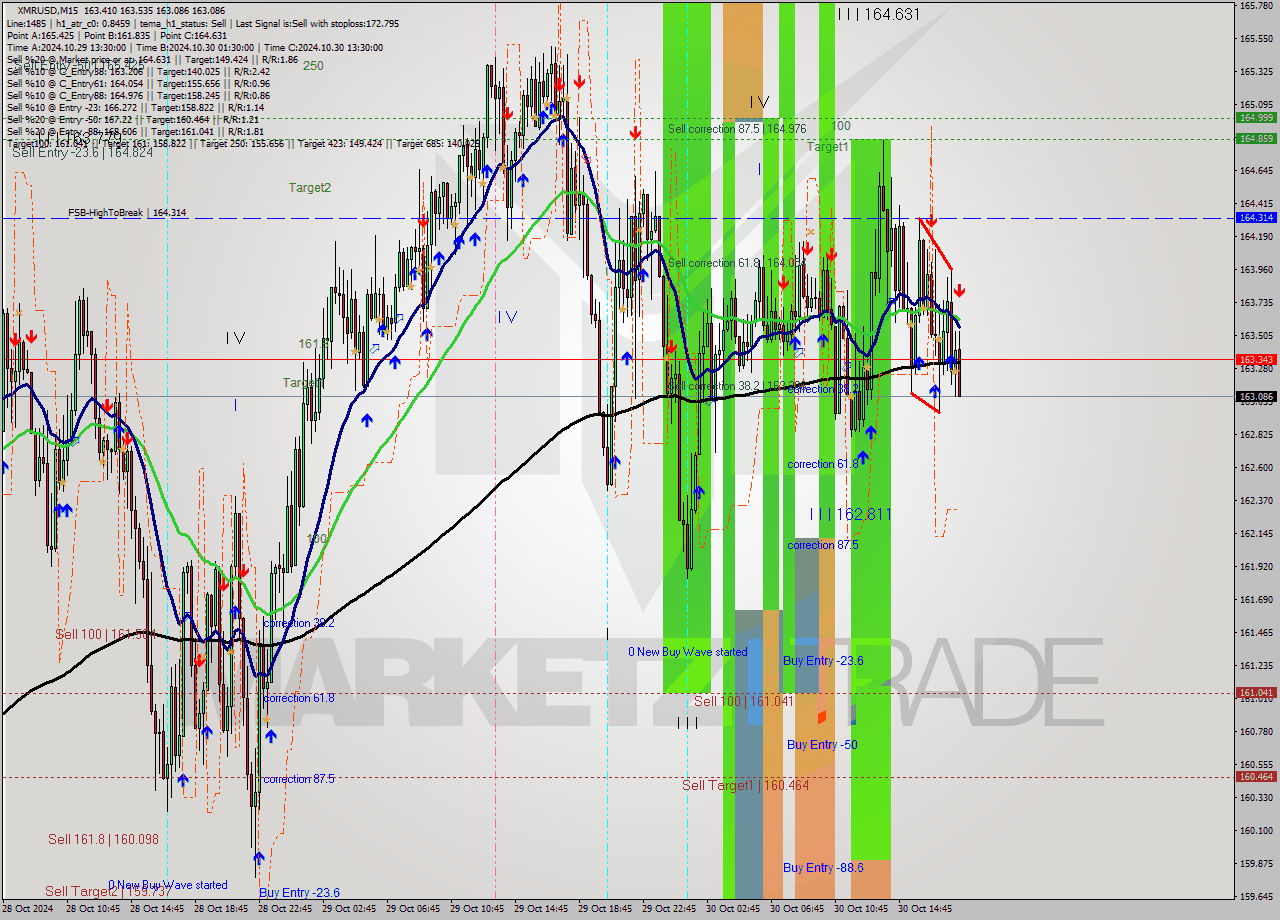
Task: Click the '28 Oct 18:45' time axis label
Action: pyautogui.click(x=221, y=909)
